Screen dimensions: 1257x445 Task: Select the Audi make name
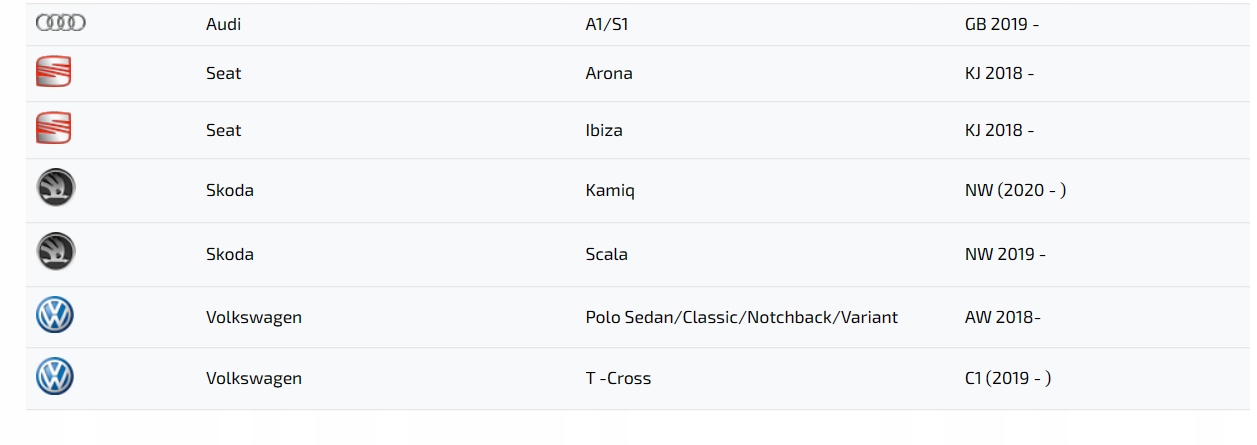[223, 24]
